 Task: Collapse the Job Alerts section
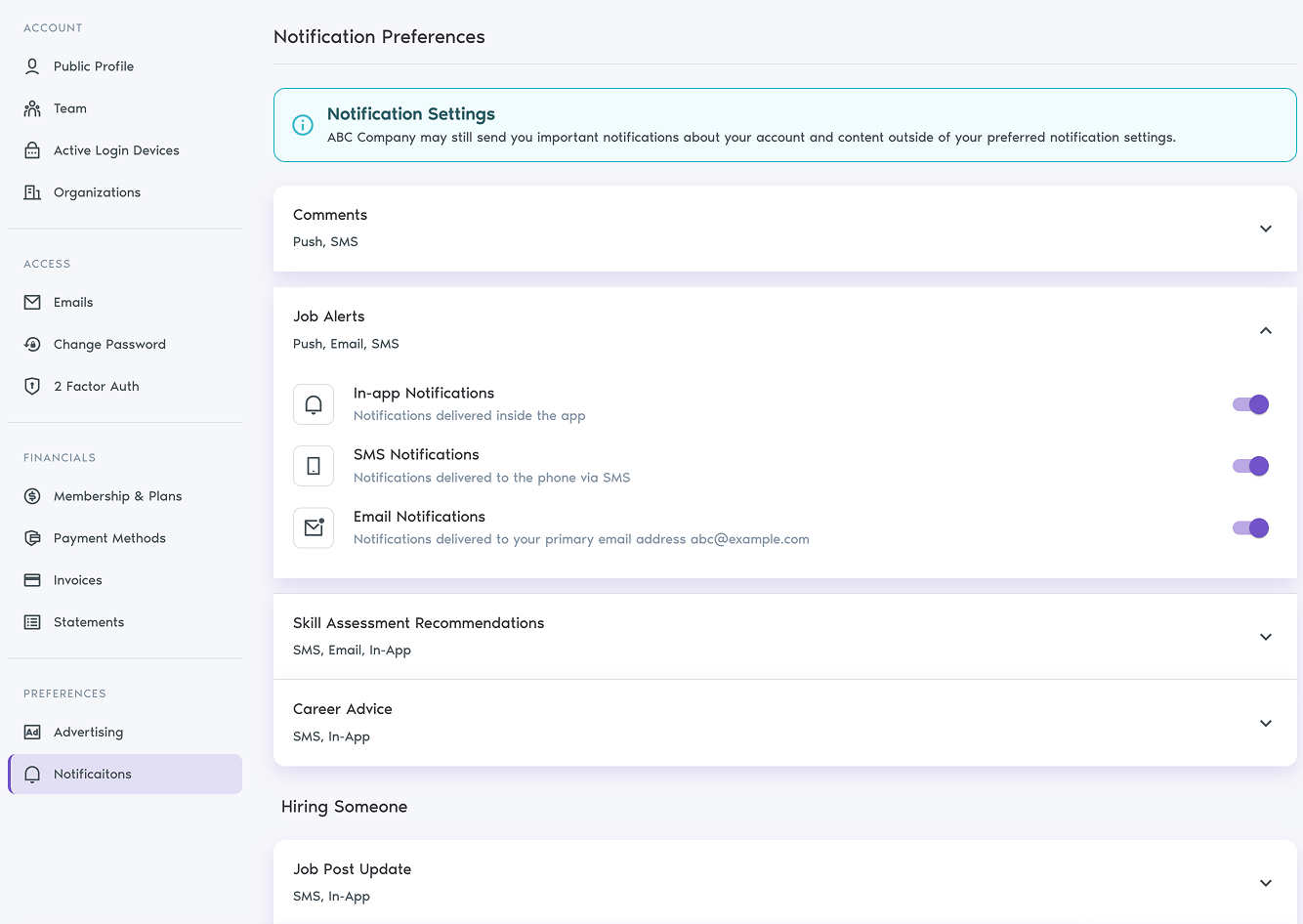pyautogui.click(x=1266, y=330)
